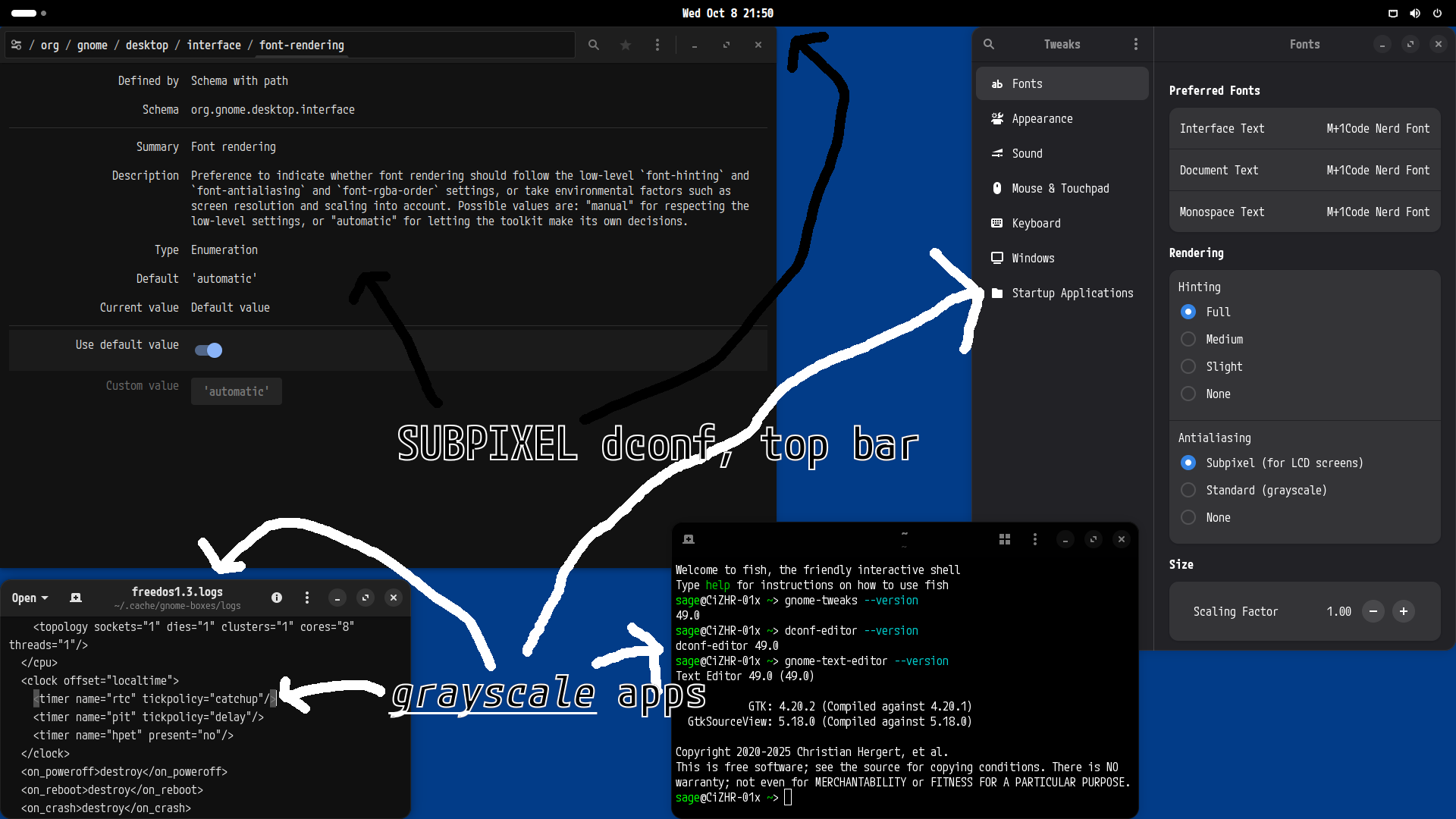Click the dconf-editor search icon

(x=594, y=45)
